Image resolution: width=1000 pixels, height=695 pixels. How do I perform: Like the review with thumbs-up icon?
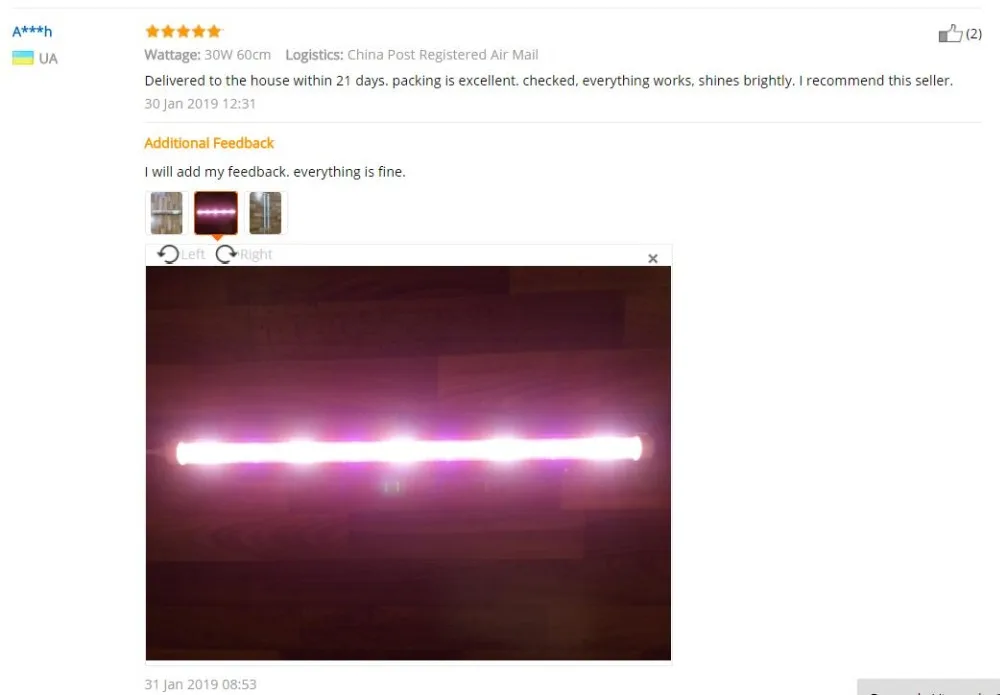click(950, 33)
